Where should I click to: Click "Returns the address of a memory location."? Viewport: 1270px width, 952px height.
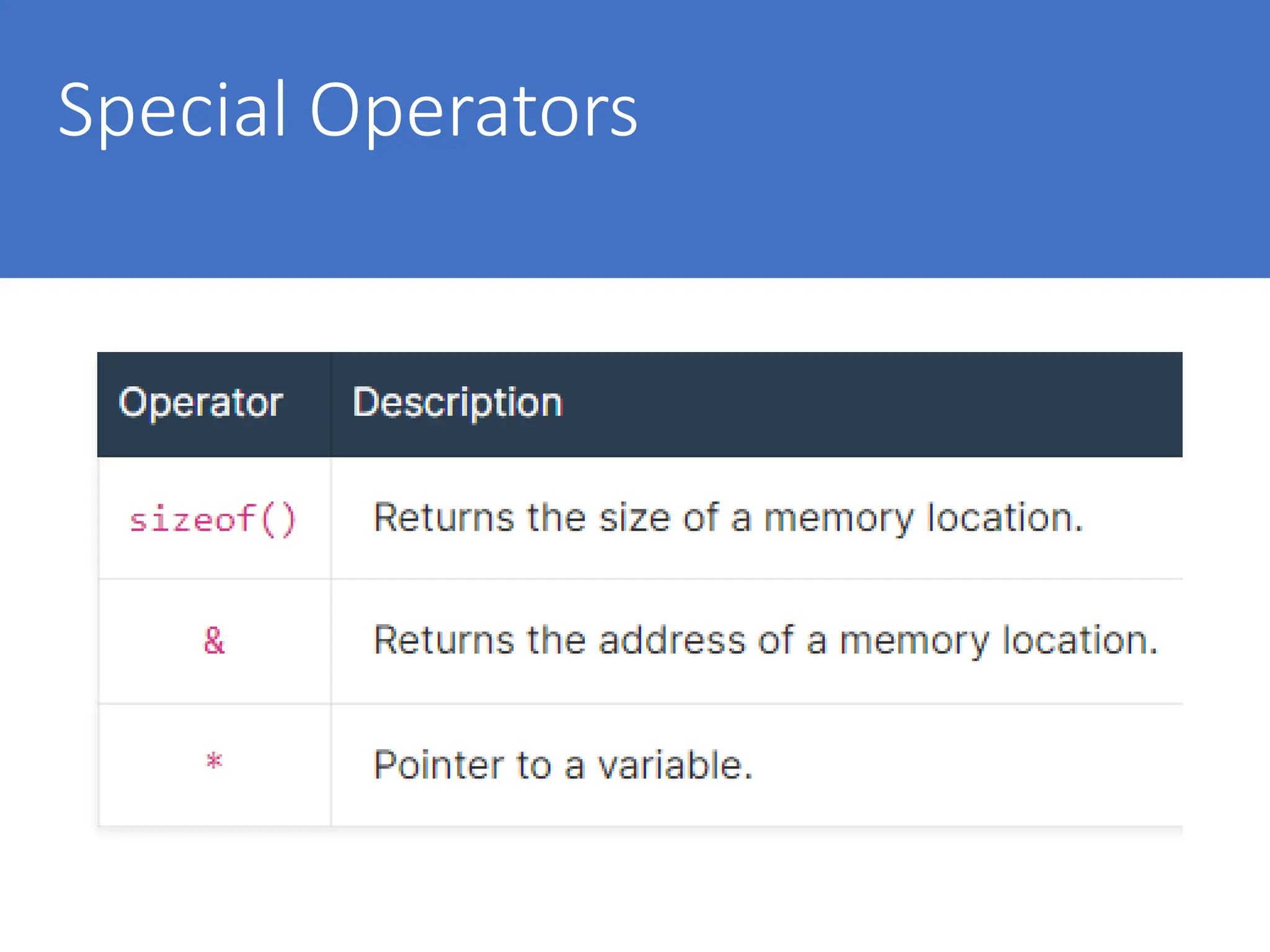[765, 640]
